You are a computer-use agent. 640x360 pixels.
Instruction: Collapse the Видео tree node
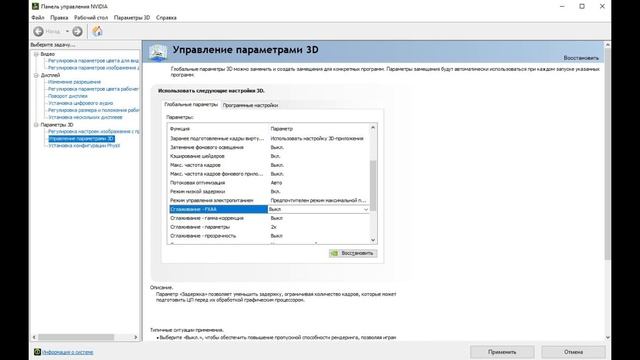coord(36,54)
